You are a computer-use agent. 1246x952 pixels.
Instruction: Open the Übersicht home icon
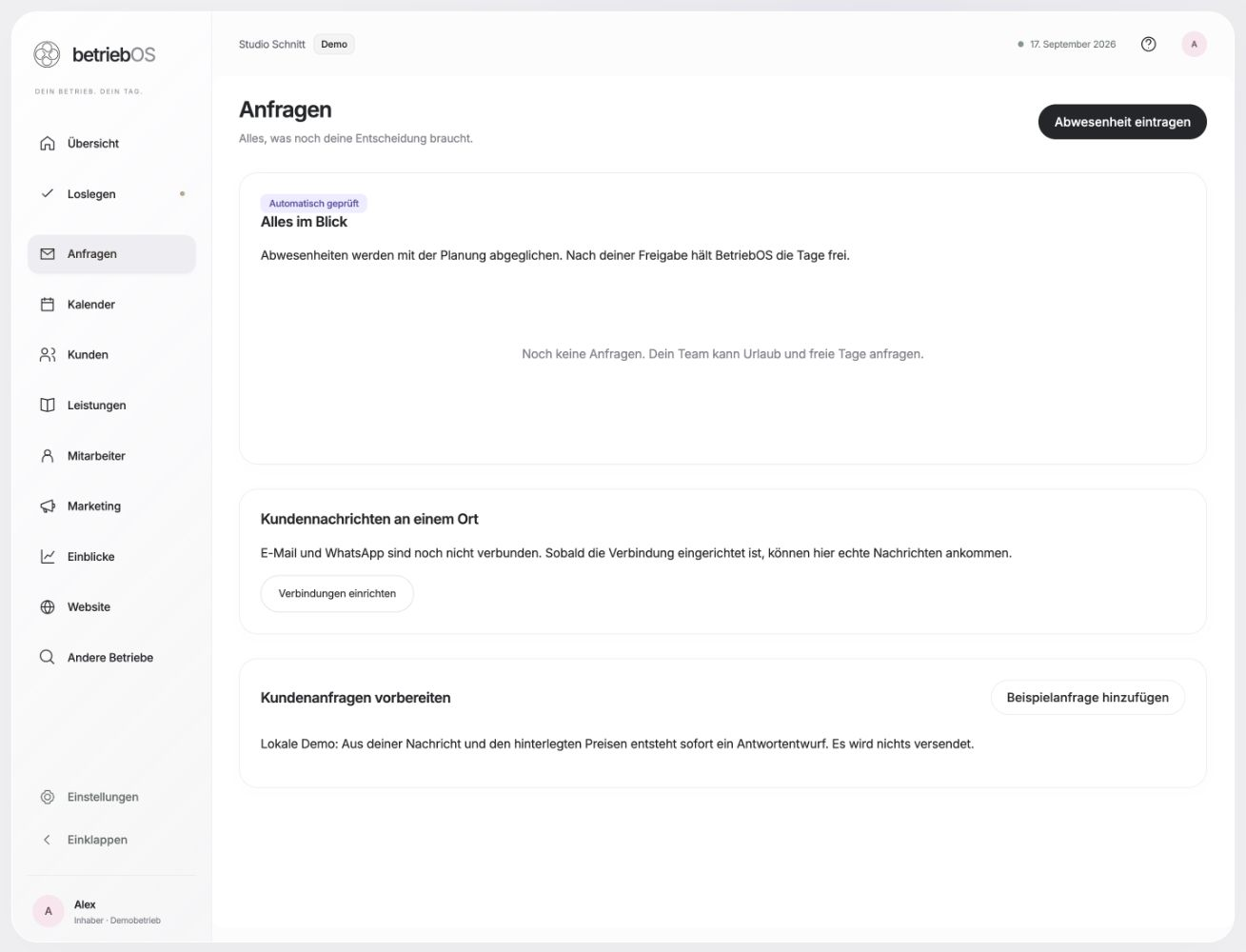(48, 144)
